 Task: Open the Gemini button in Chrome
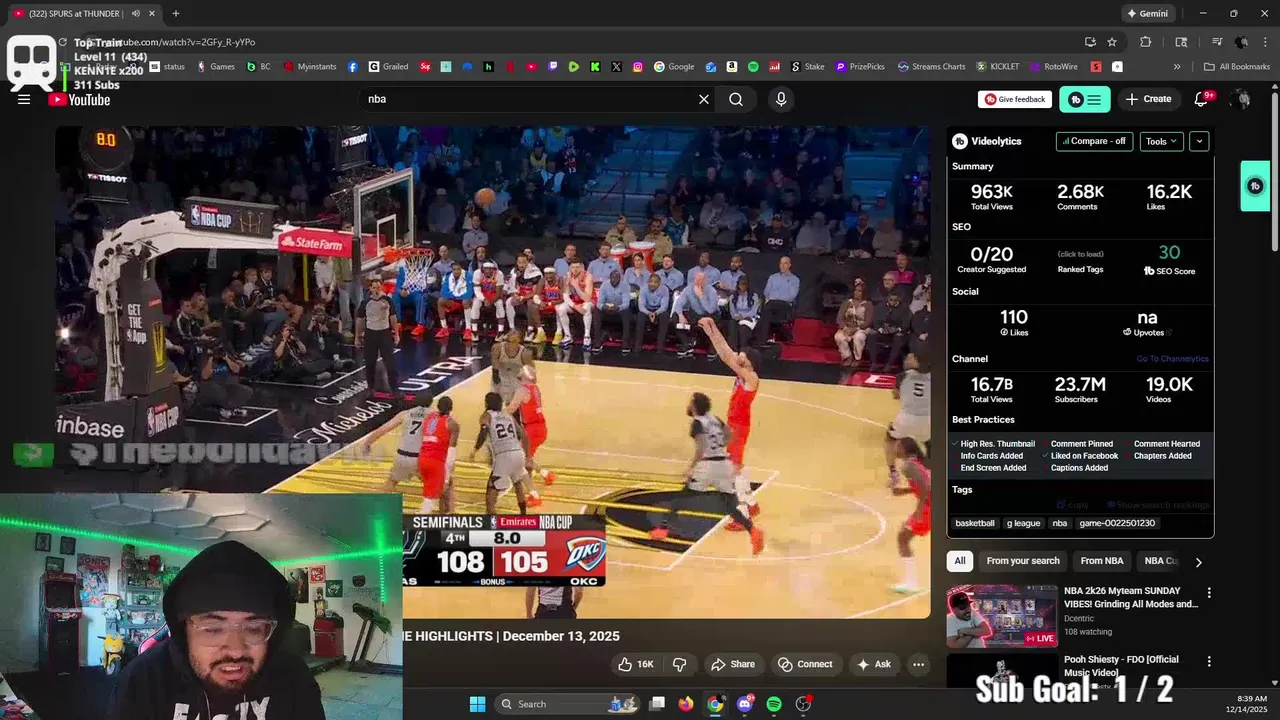click(1147, 14)
